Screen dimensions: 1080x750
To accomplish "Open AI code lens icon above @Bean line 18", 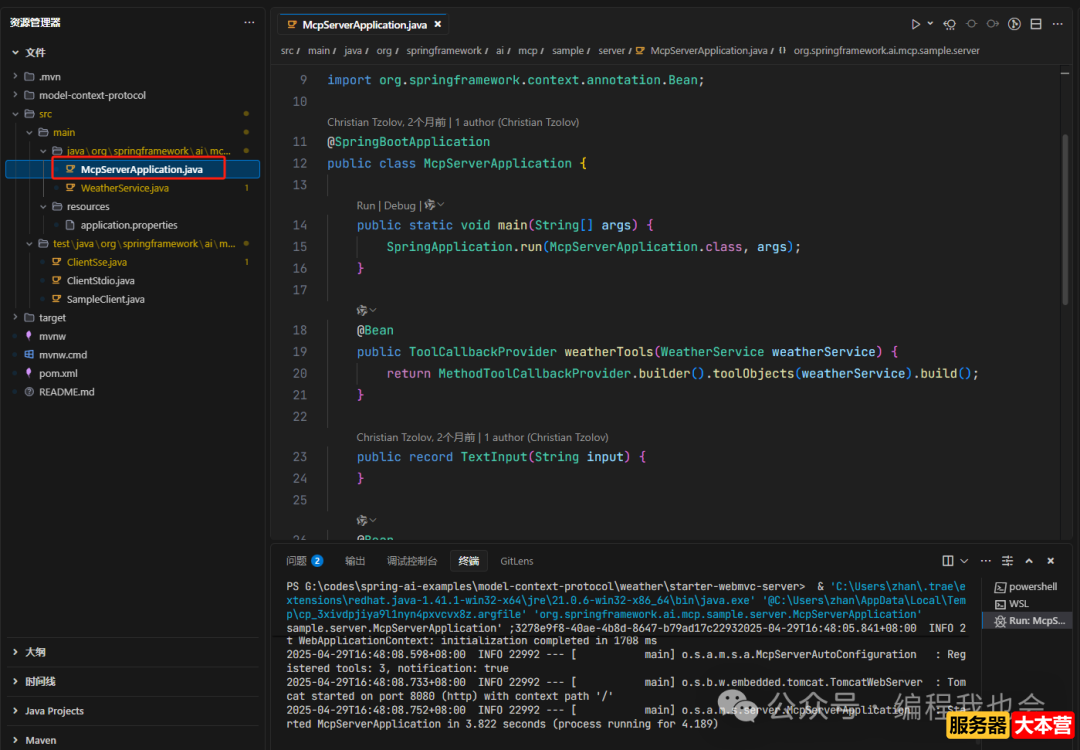I will click(x=366, y=311).
